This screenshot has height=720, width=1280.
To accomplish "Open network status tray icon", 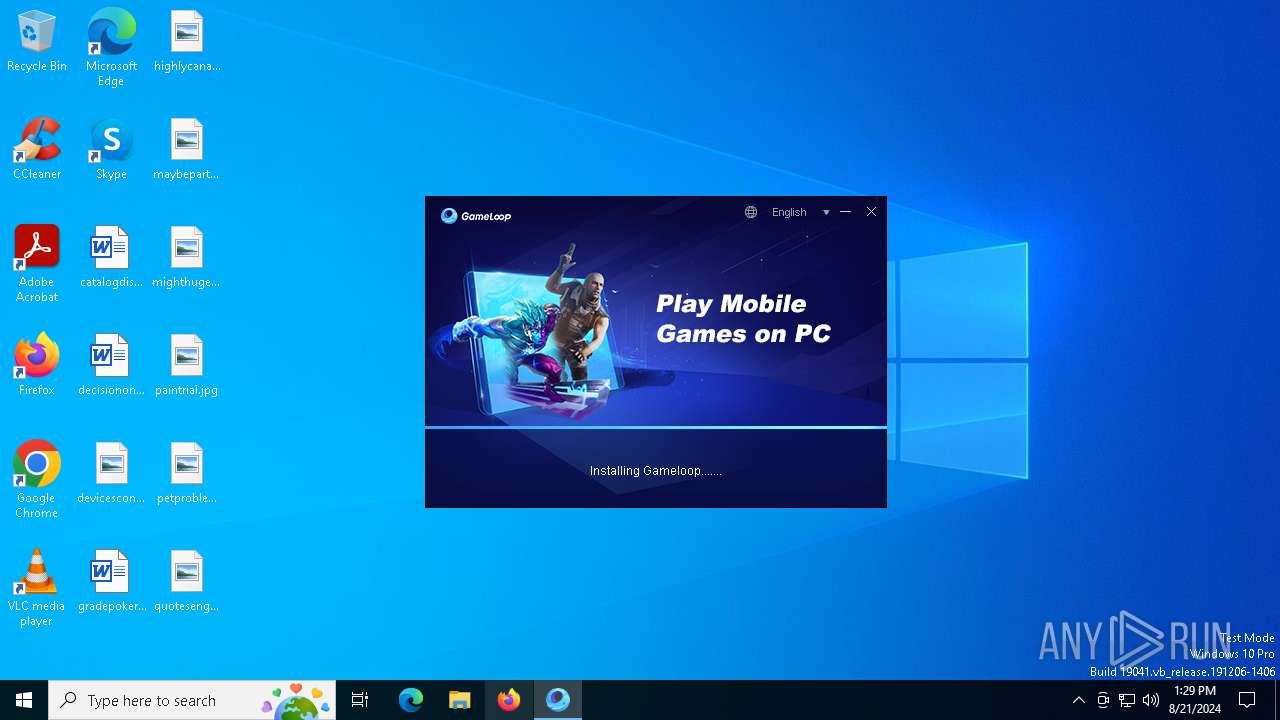I will tap(1127, 700).
